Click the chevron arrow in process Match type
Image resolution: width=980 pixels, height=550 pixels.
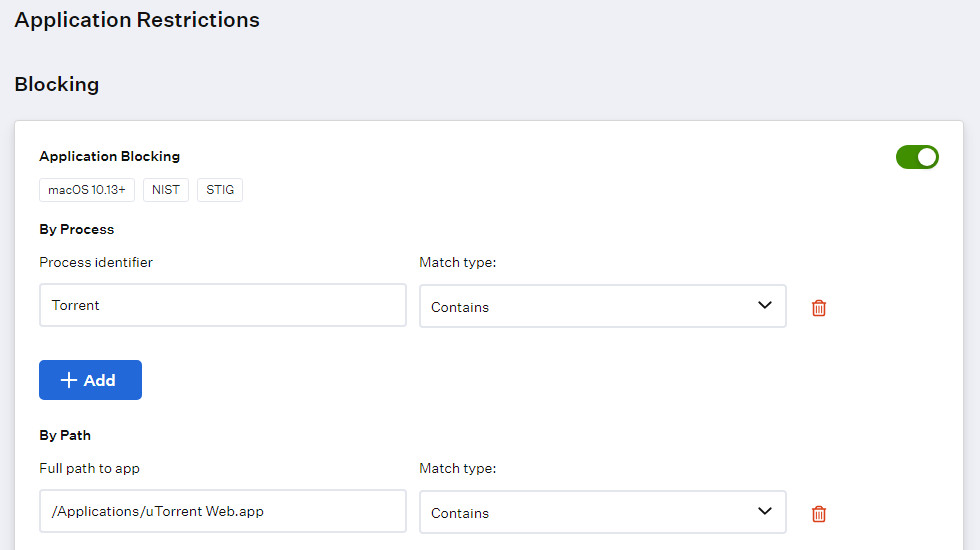click(765, 305)
